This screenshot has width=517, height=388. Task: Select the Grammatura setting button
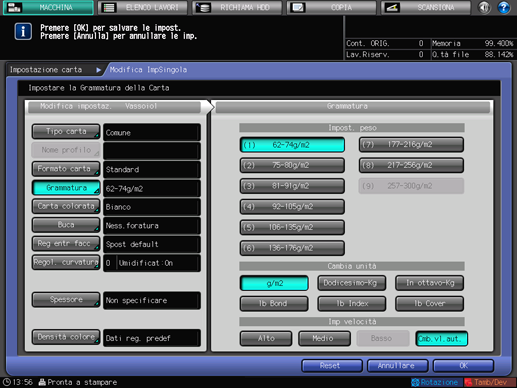(66, 188)
